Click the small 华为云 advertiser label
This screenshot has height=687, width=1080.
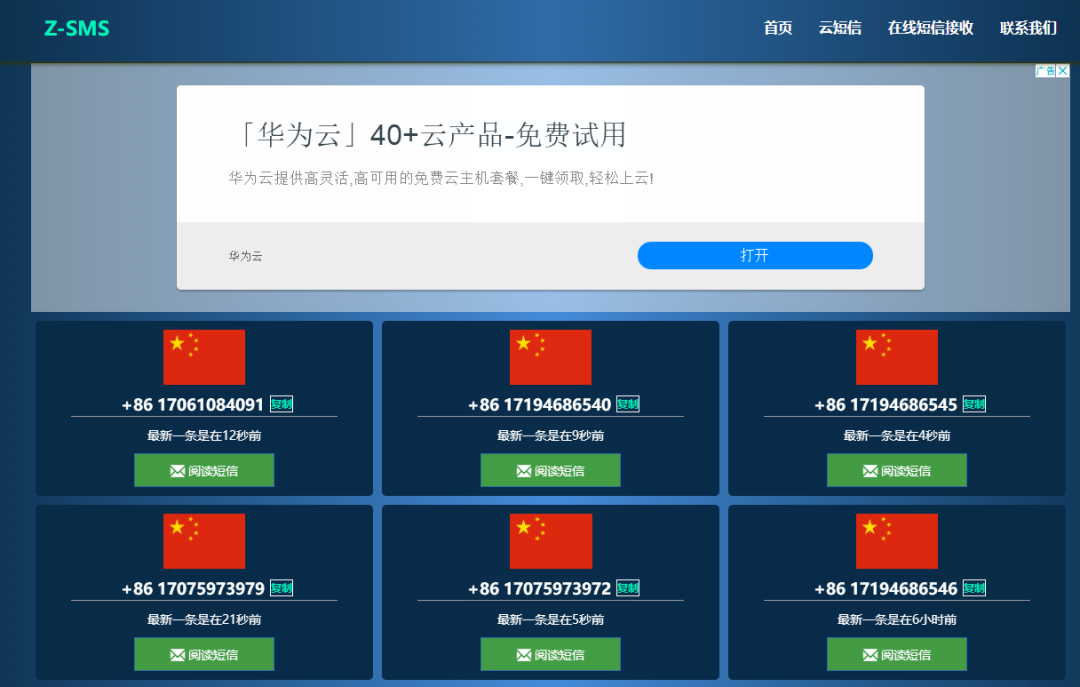point(245,256)
